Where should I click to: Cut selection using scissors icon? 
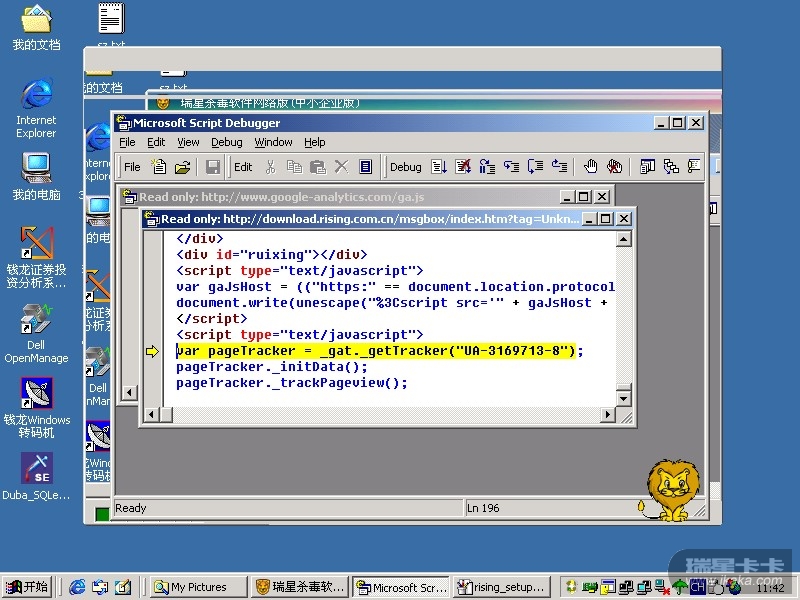pos(270,166)
